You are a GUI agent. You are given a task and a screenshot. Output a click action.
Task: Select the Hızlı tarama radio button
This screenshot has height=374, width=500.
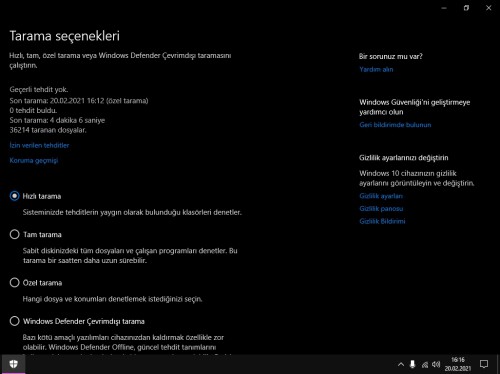[x=14, y=196]
